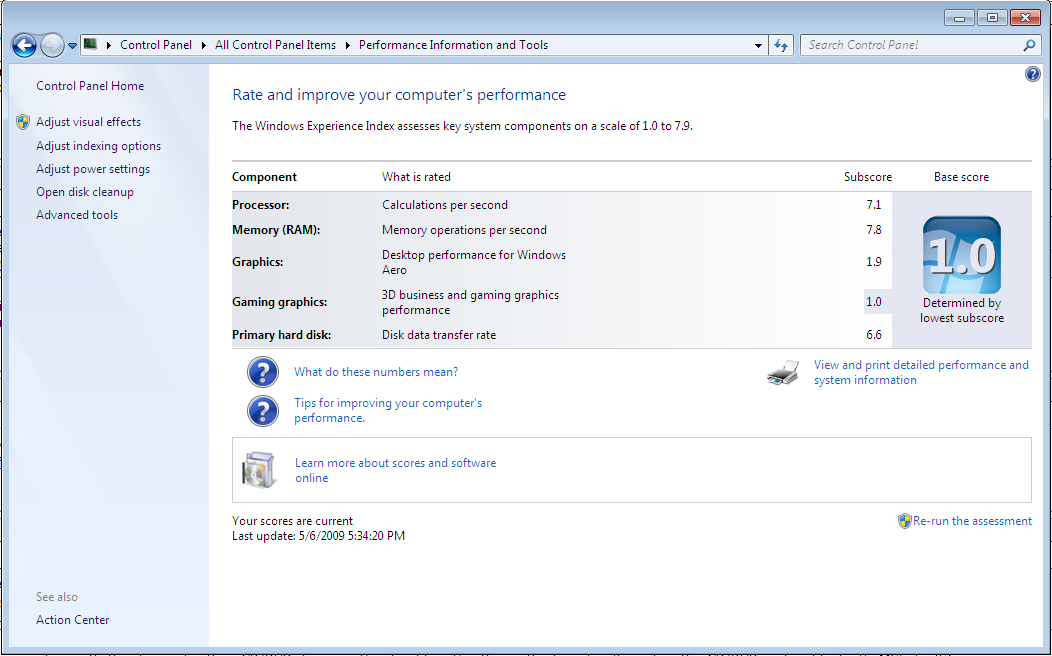This screenshot has width=1052, height=656.
Task: Close the Control Panel window
Action: pos(1024,17)
